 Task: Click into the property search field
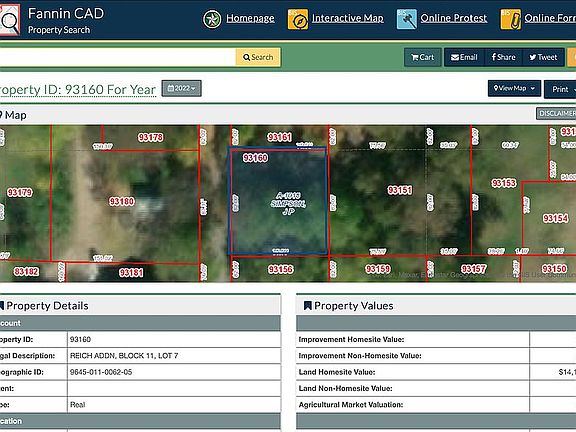click(118, 57)
